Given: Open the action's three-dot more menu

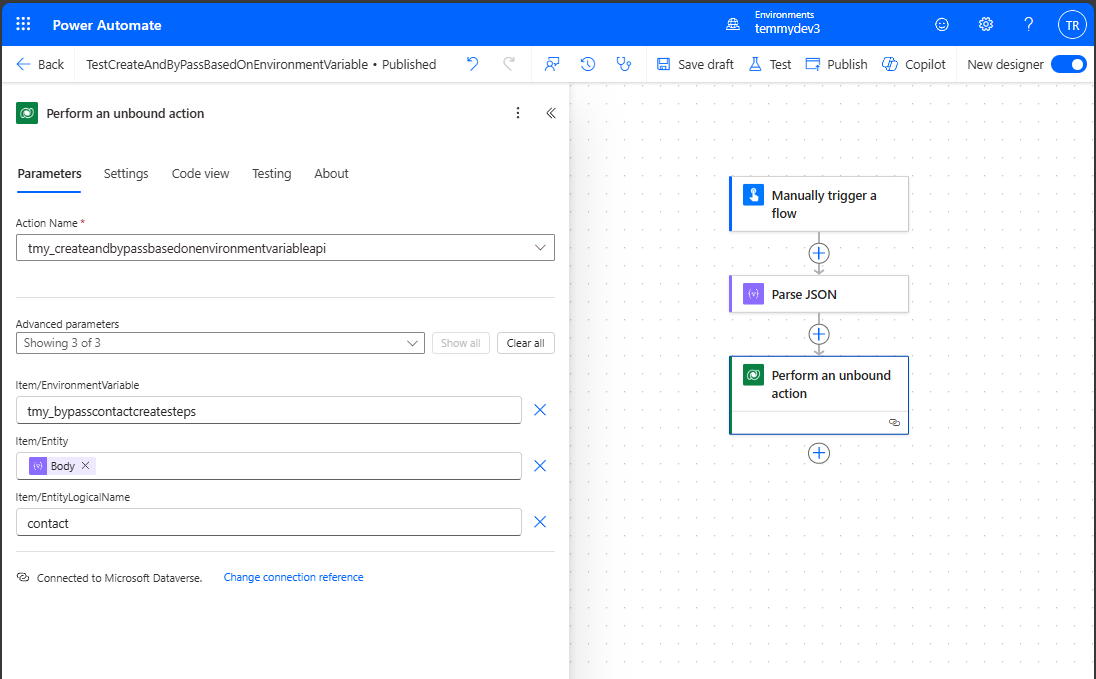Looking at the screenshot, I should 518,113.
